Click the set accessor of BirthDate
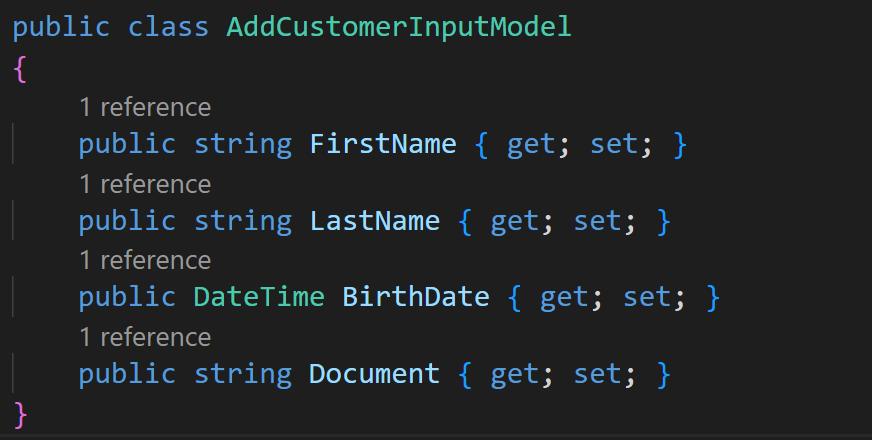 click(x=647, y=297)
